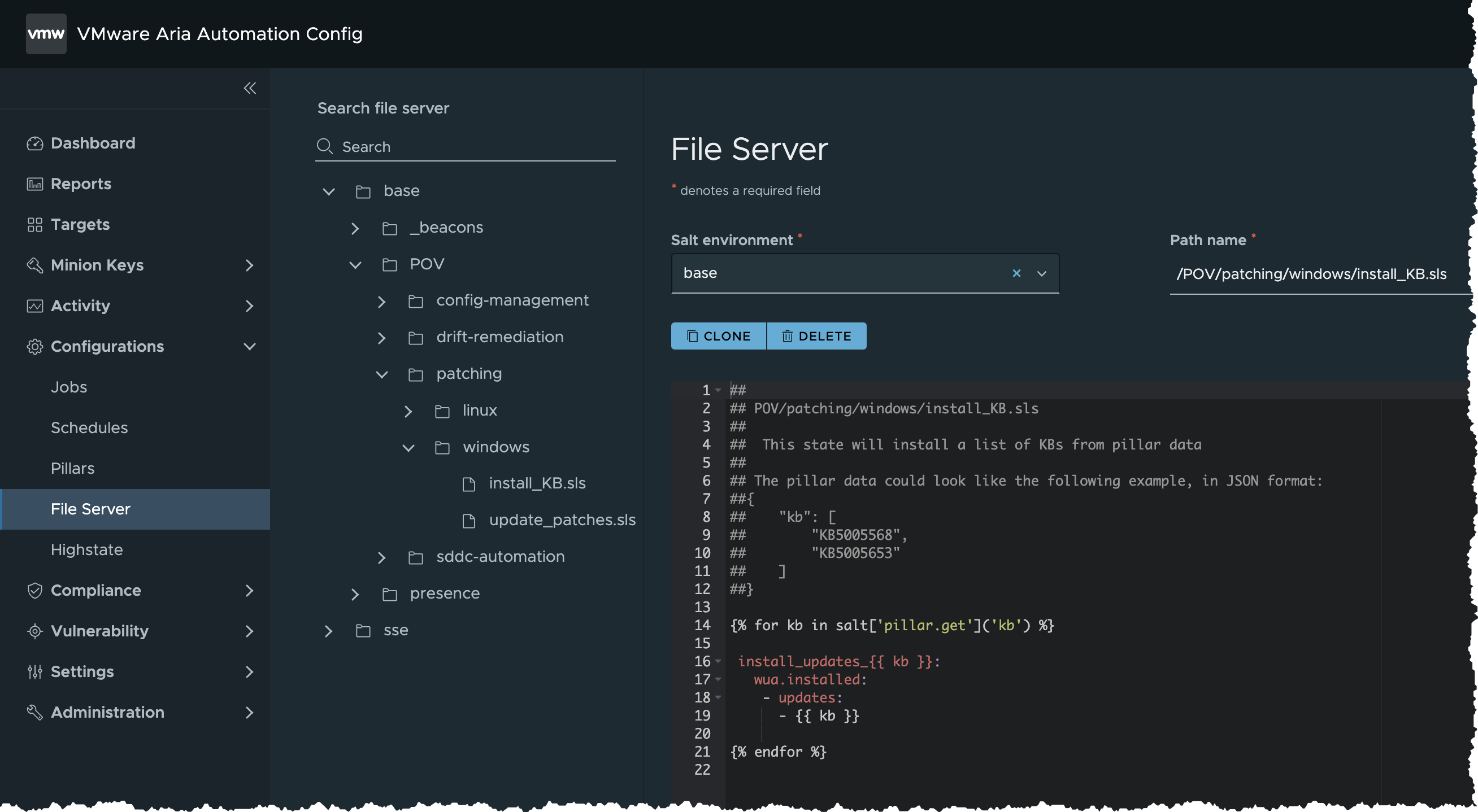Click the '{% endfor %}' code line
The height and width of the screenshot is (812, 1478).
click(x=778, y=752)
